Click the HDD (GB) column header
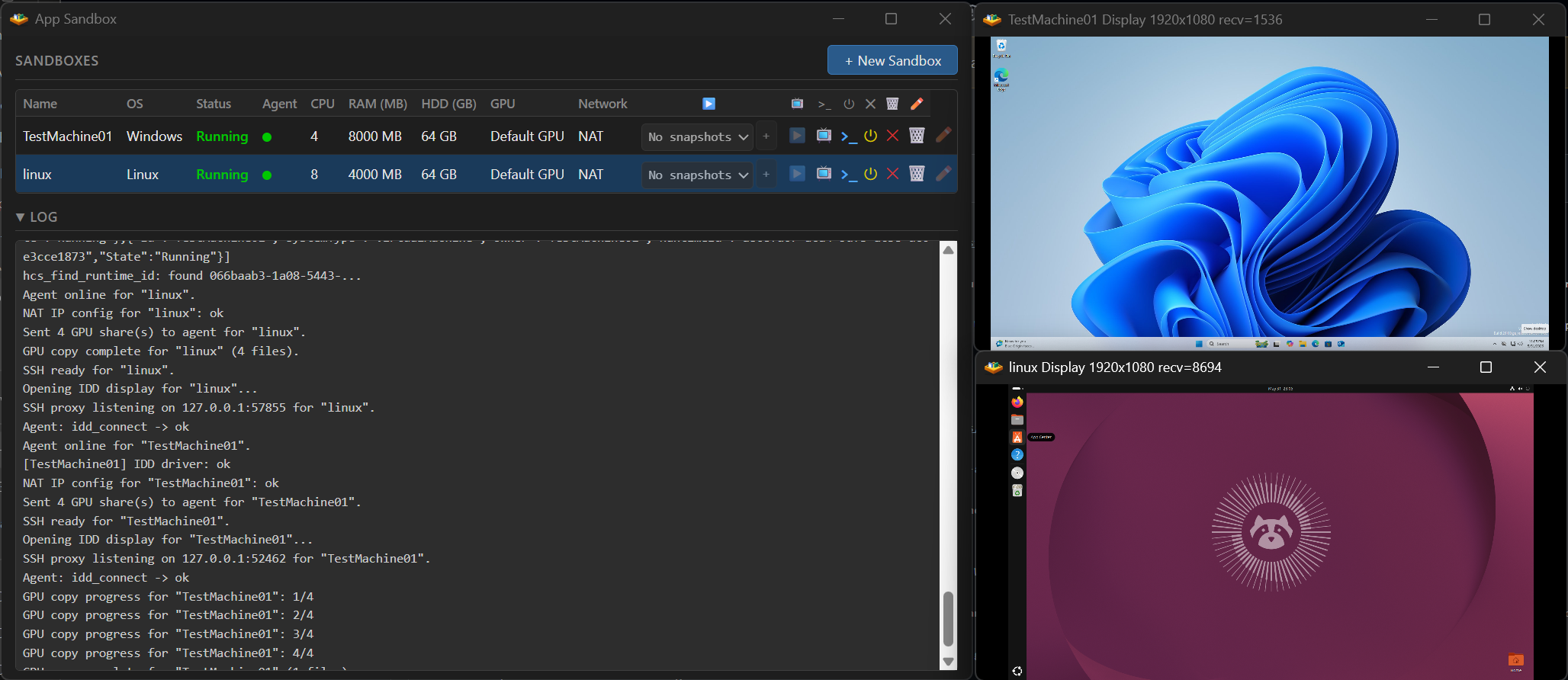Screen dimensions: 1568x680 (448, 104)
